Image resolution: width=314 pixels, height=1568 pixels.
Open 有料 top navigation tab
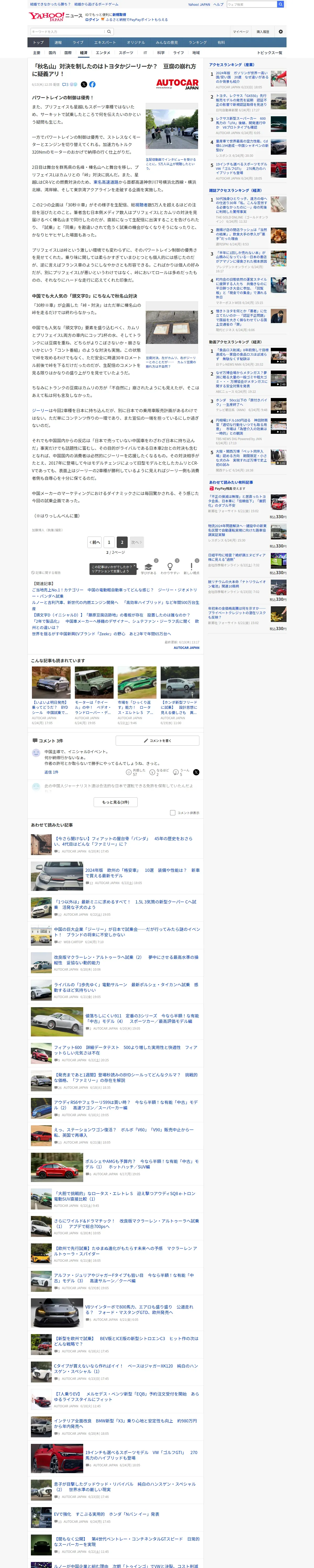[221, 43]
